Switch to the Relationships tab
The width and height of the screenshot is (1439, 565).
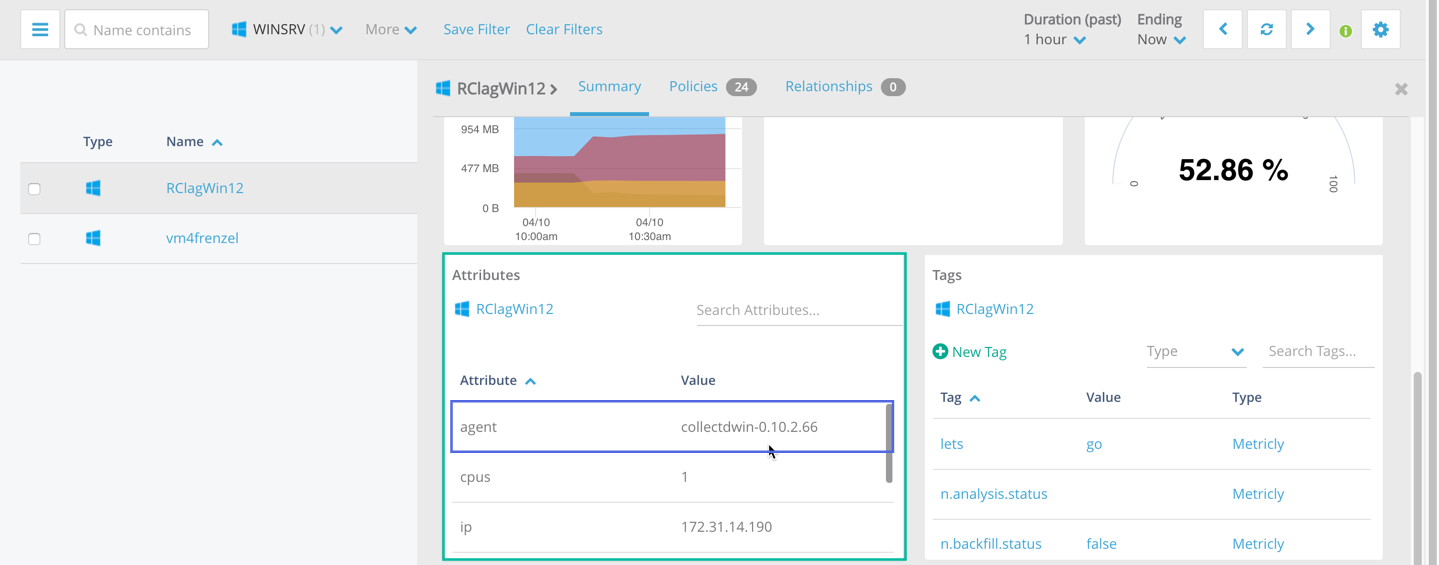tap(829, 87)
